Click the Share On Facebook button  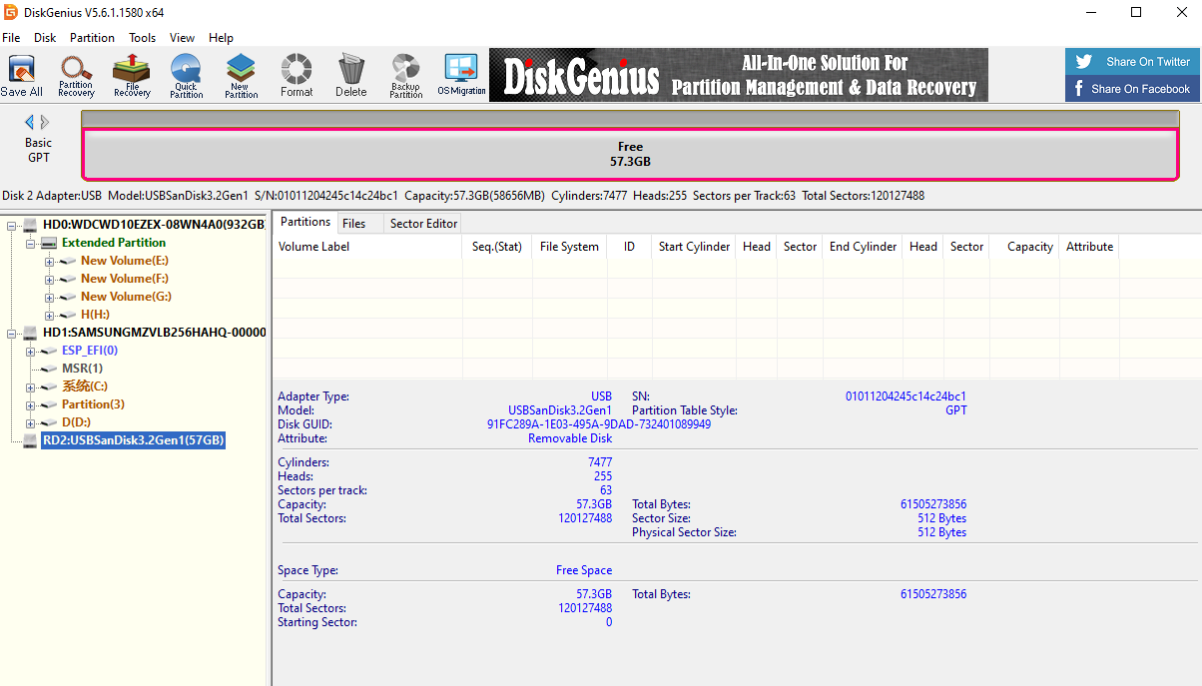pos(1133,89)
